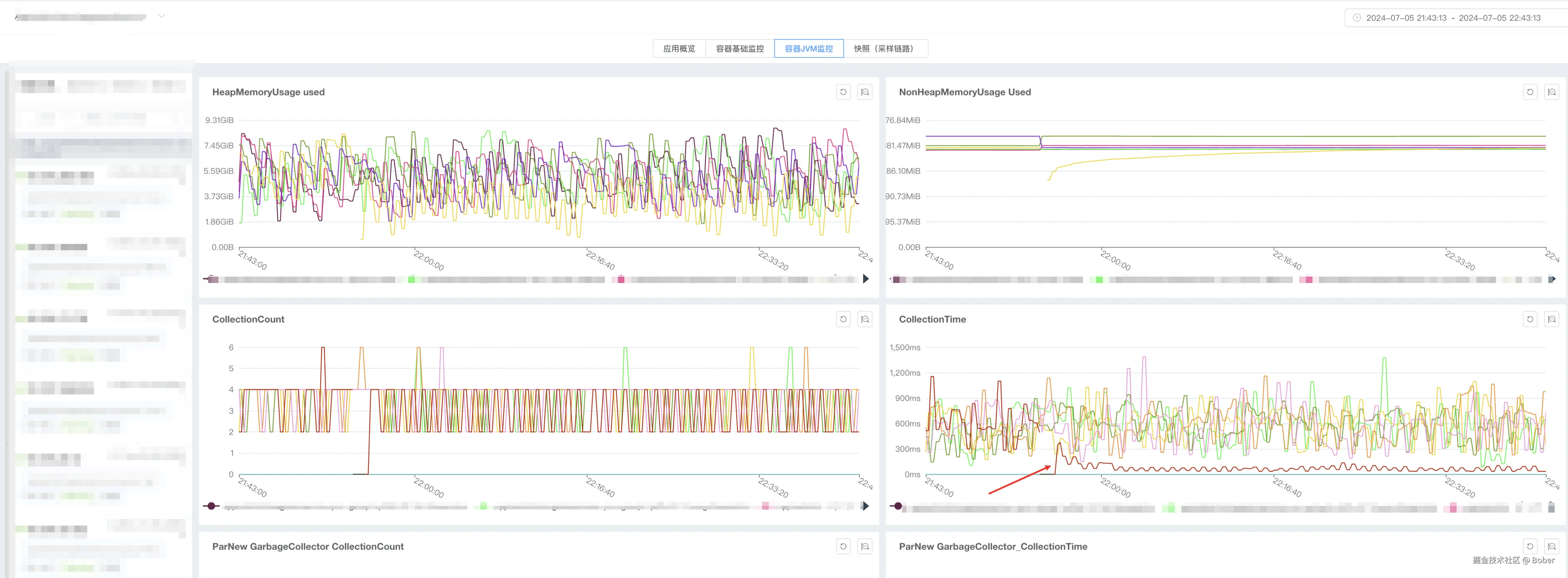
Task: Zoom out ParNew GarbageCollector_CollectionTime chart
Action: pyautogui.click(x=1551, y=546)
